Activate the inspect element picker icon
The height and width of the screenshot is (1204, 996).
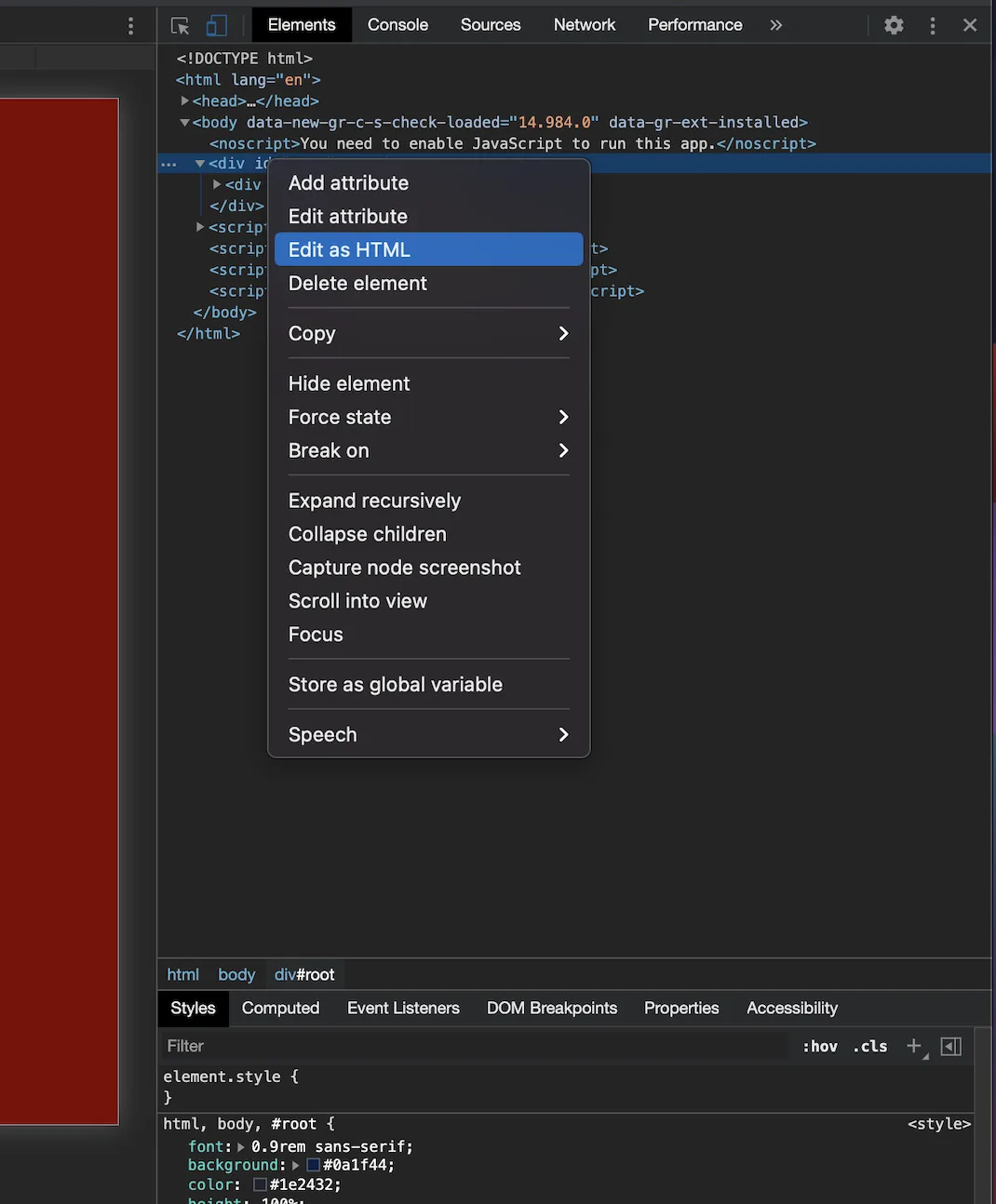(181, 26)
